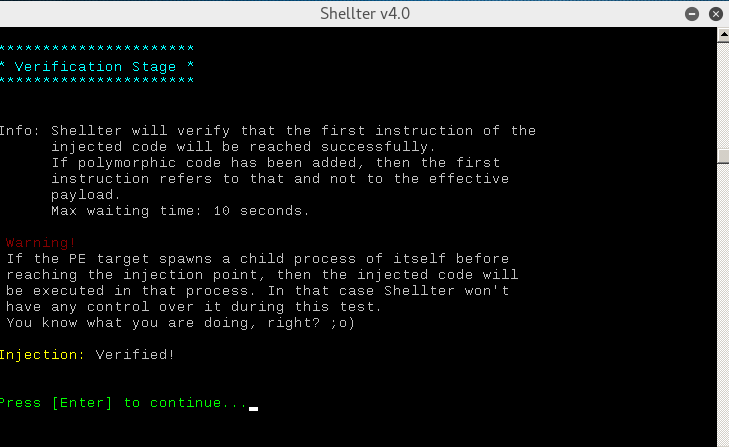Click the Shellter v4.0 title bar text
Screen dimensions: 729x447
coord(365,13)
